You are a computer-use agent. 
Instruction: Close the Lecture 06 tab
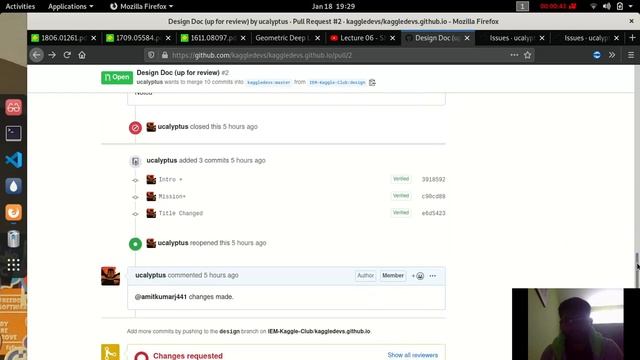(392, 38)
